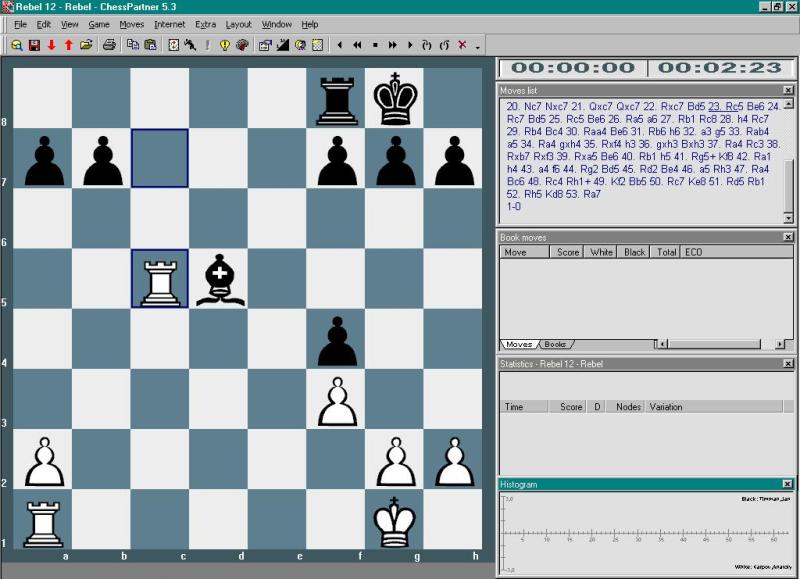Click the red down arrow toolbar icon
Viewport: 800px width, 579px height.
tap(51, 45)
